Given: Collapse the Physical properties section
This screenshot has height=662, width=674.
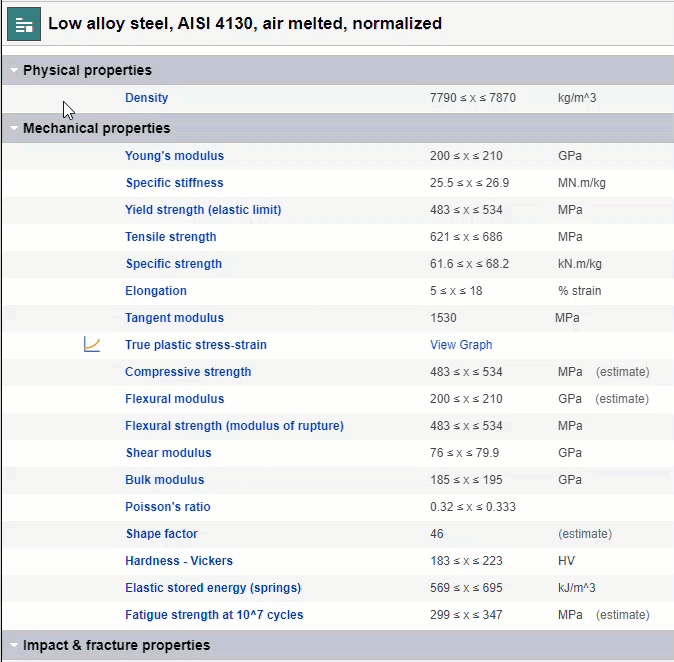Looking at the screenshot, I should (x=14, y=71).
